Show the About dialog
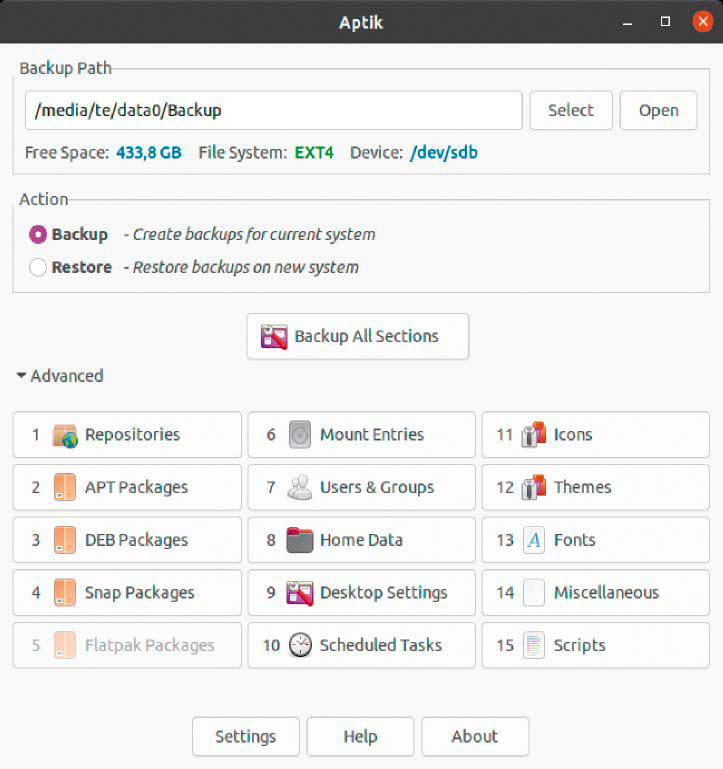Screen dimensions: 723x769 click(475, 737)
